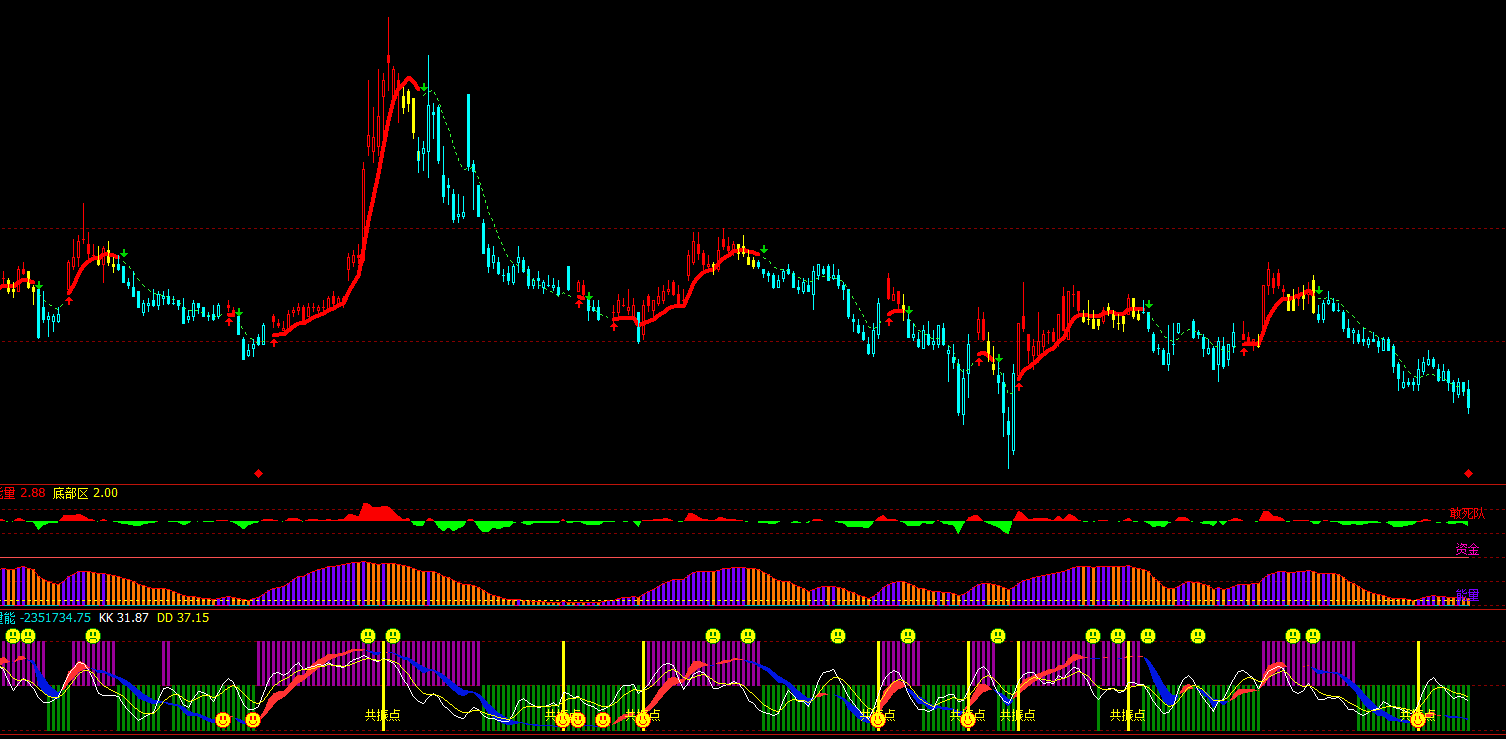Screen dimensions: 1506x739
Task: Click the tallest red peak in 敢死队 histogram
Action: [368, 511]
